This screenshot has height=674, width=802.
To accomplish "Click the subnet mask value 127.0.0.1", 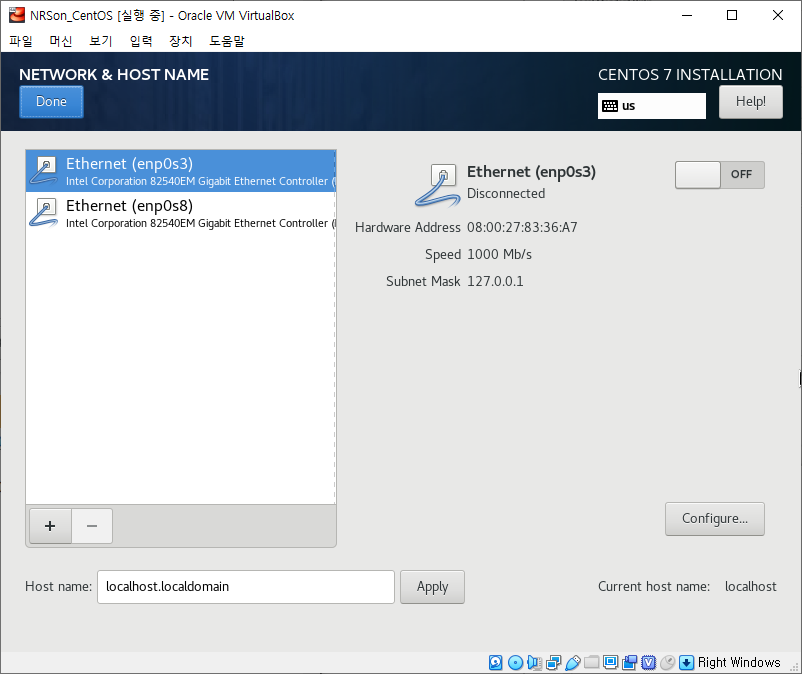I will (x=495, y=281).
